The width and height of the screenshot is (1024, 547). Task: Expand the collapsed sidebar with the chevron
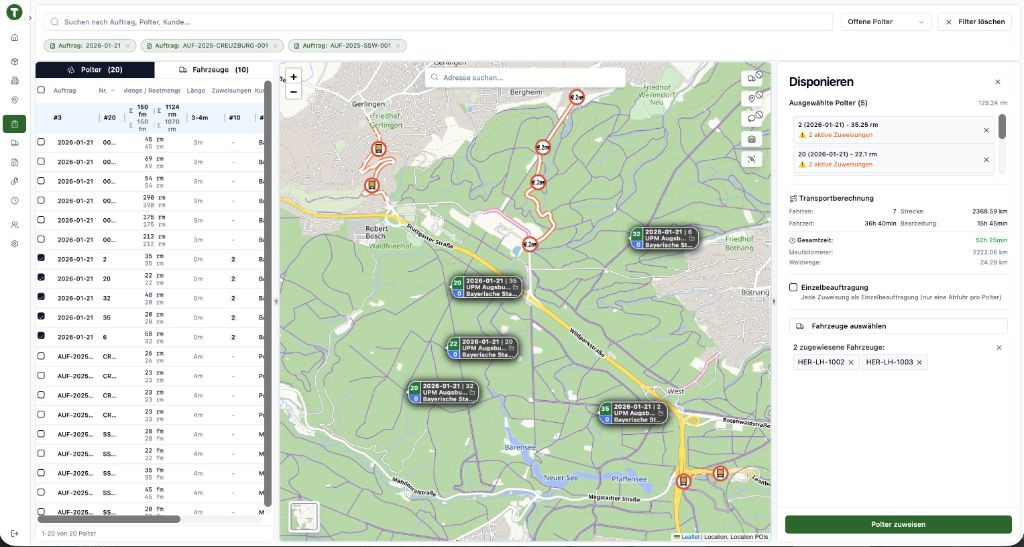(x=30, y=18)
